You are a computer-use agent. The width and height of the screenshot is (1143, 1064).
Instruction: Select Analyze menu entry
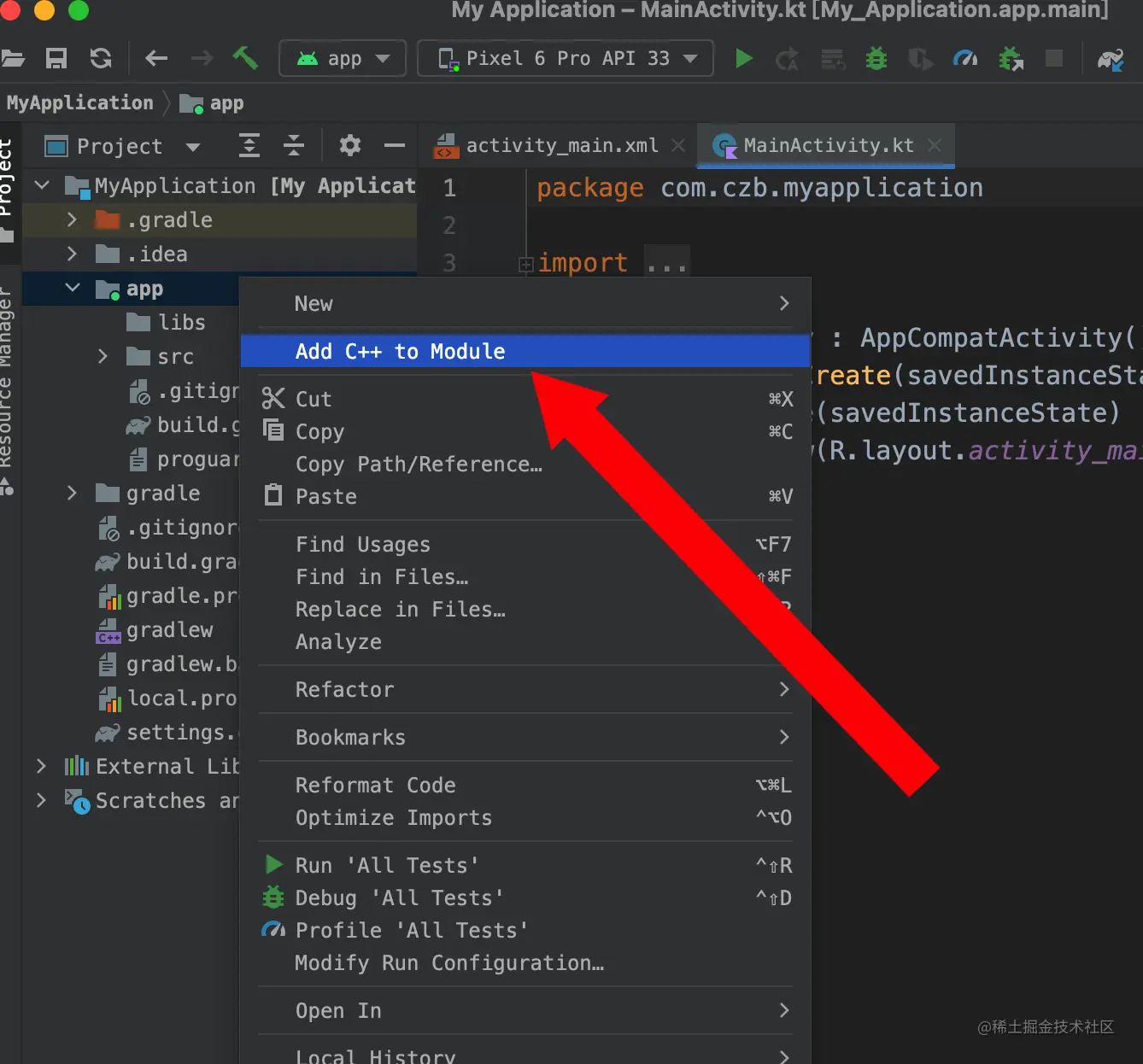tap(525, 641)
